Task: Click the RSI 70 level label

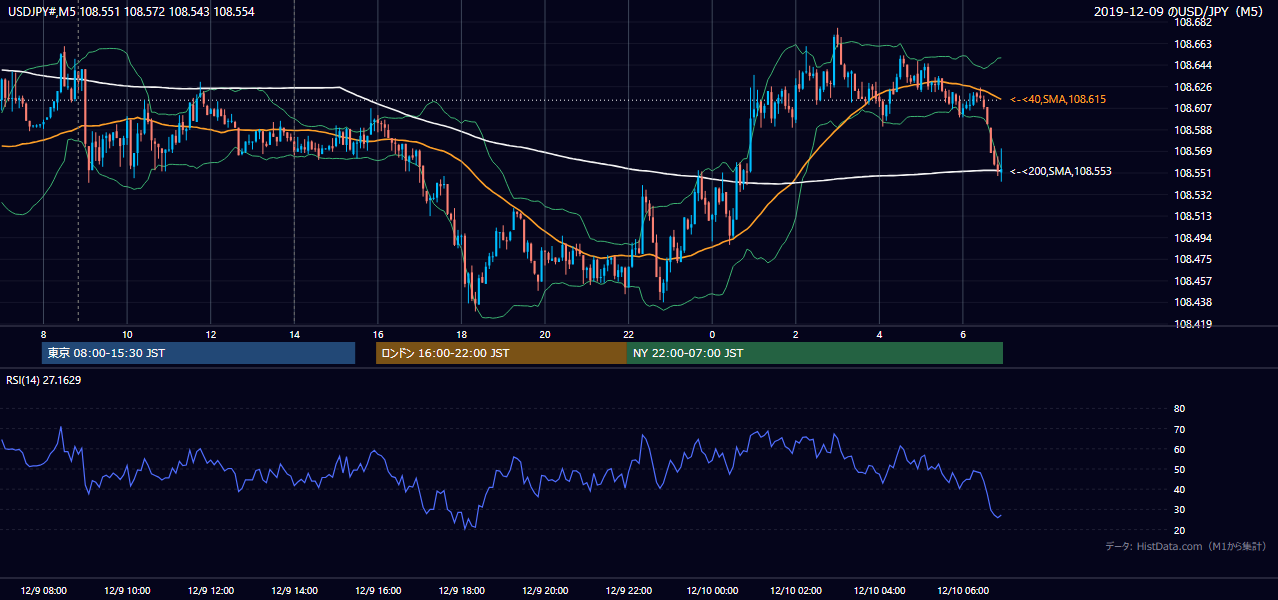Action: (1179, 429)
